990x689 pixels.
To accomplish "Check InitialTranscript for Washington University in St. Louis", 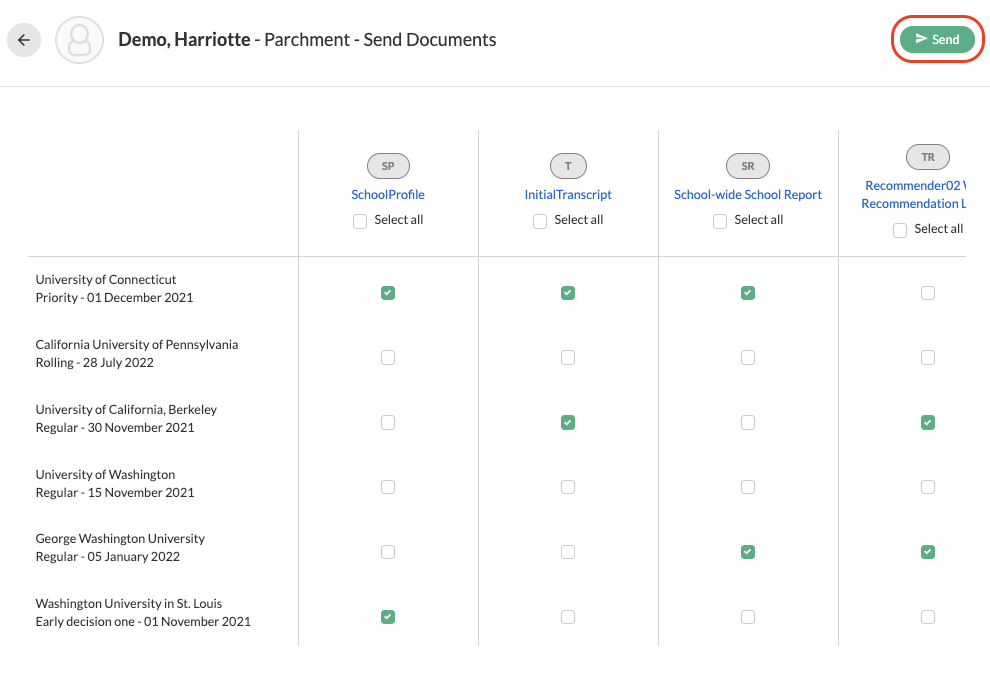I will tap(568, 617).
